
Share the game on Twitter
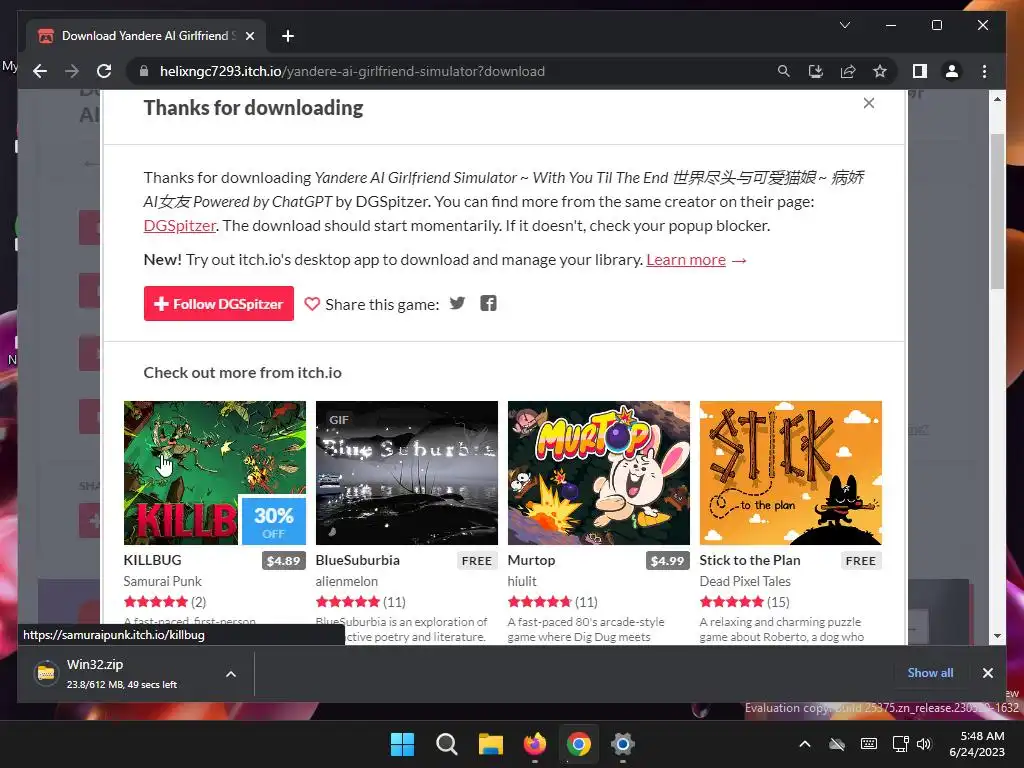457,303
